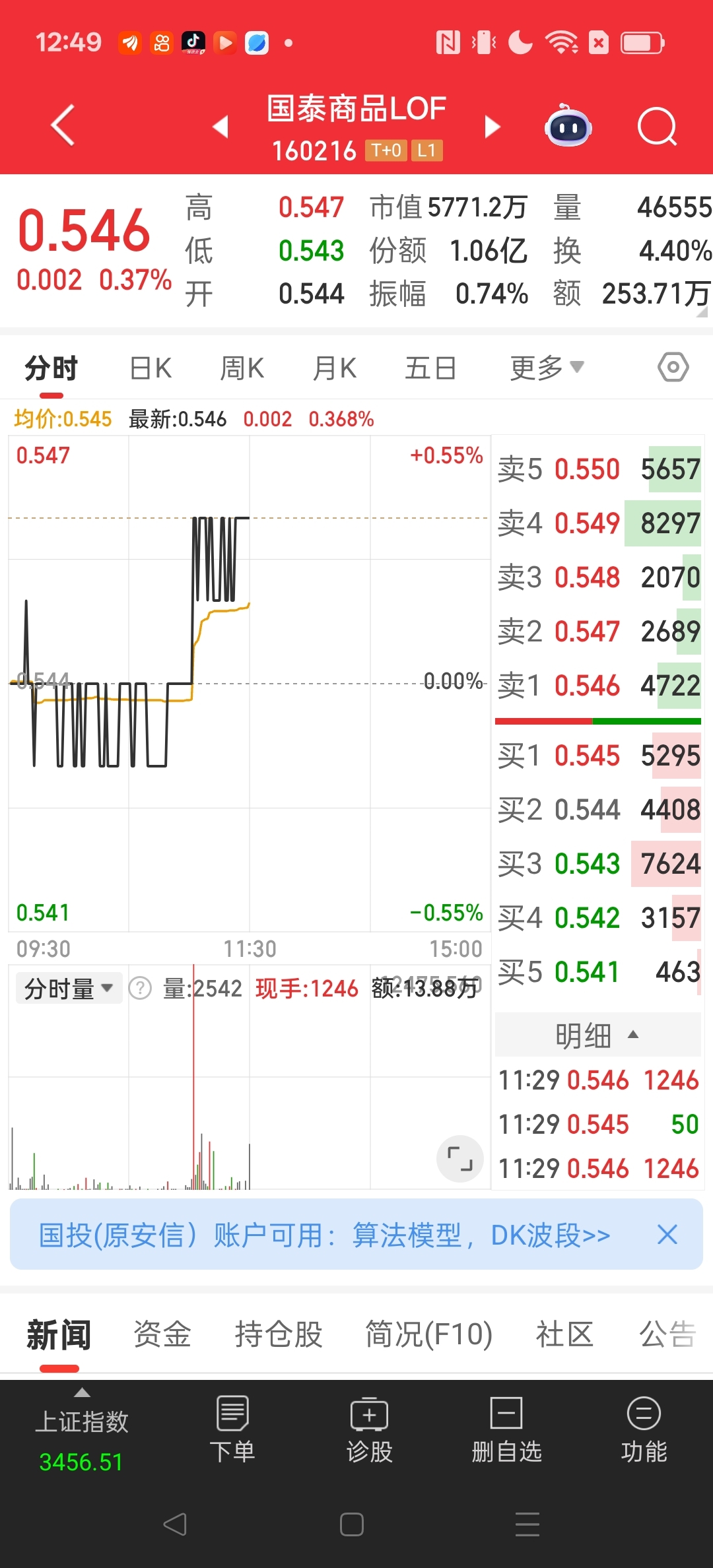Open 公告 announcements tab

tap(667, 1334)
